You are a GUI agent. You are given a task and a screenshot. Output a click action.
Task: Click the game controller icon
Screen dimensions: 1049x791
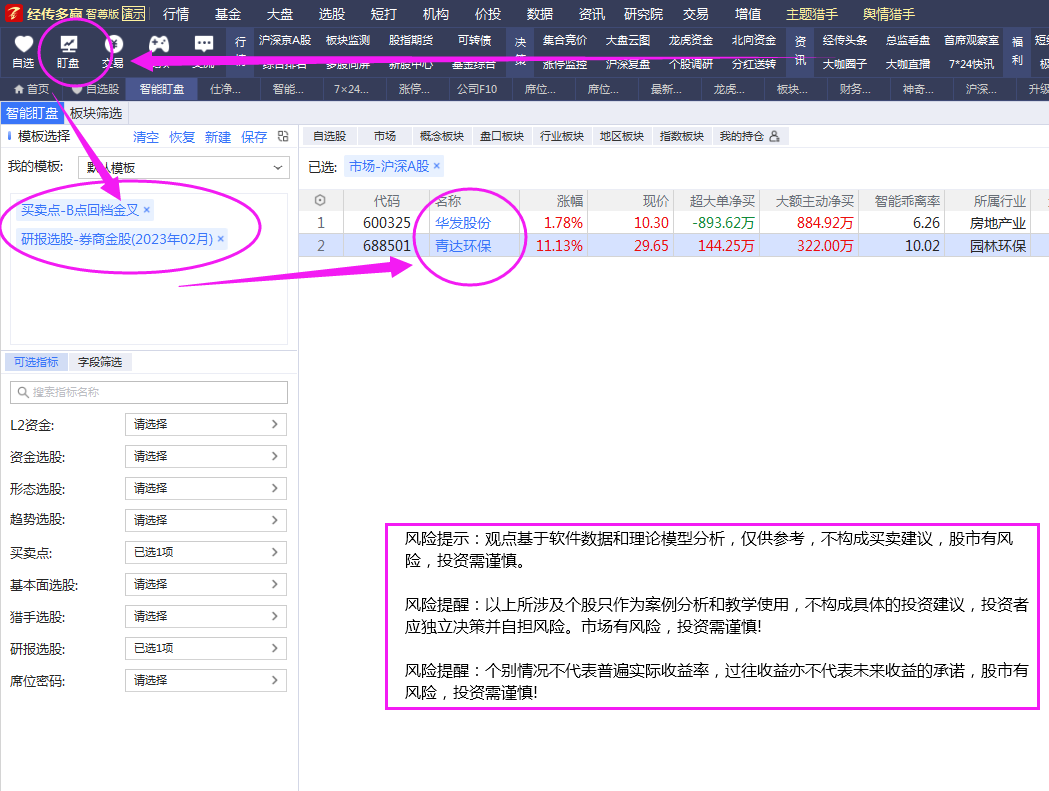[159, 44]
